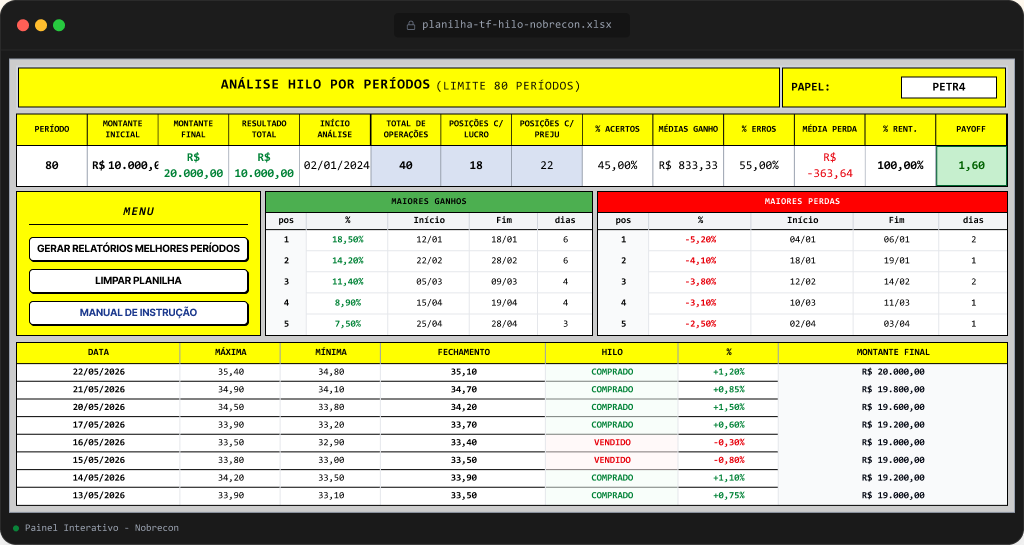Click the DATA column header
This screenshot has width=1024, height=545.
(99, 352)
